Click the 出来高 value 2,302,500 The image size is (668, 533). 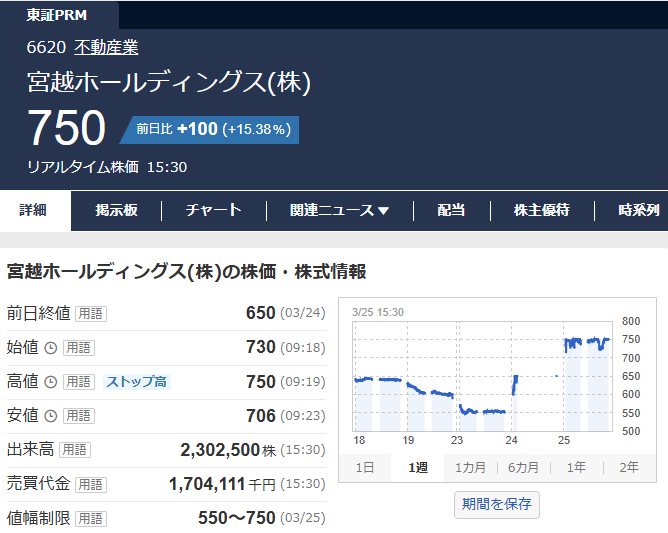pos(220,450)
